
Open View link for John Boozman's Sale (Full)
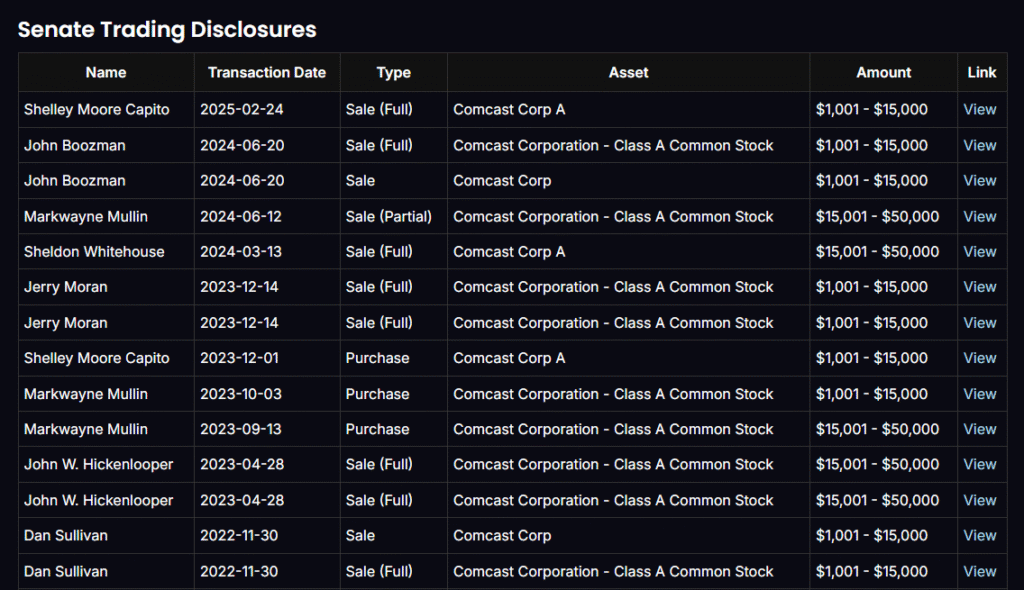[979, 145]
